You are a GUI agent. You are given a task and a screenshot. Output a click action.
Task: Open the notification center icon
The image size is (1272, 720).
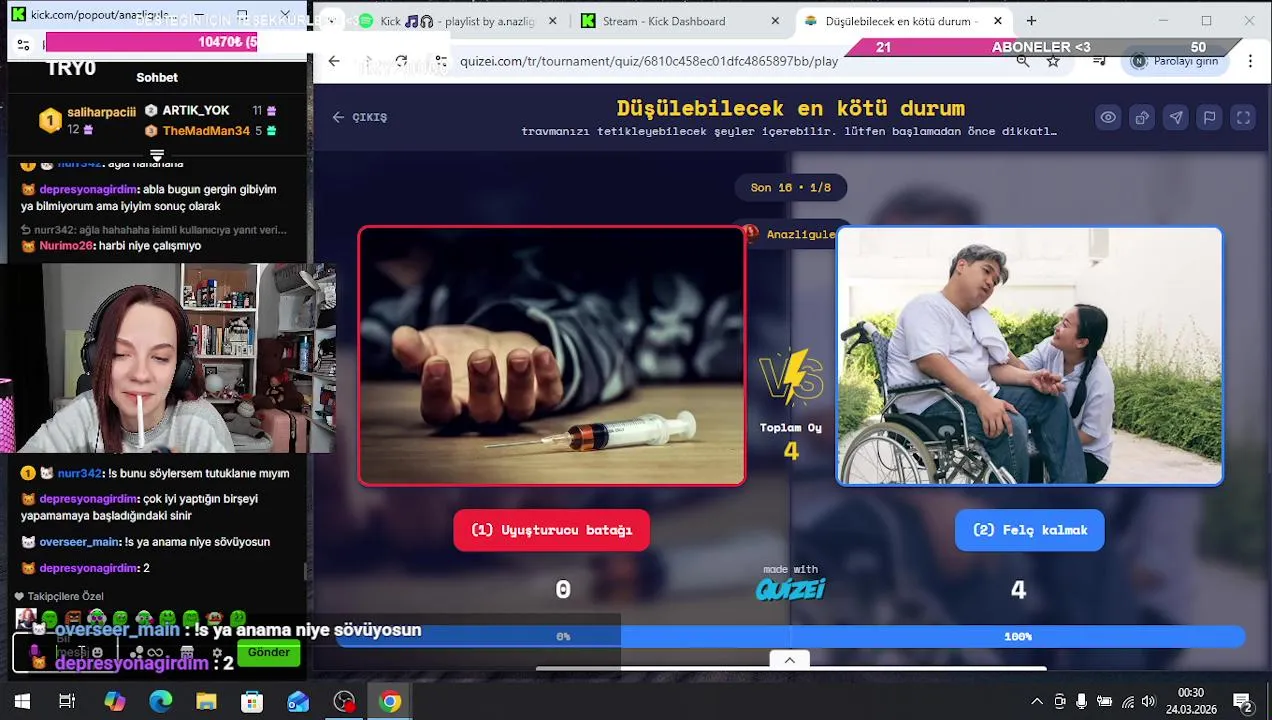[1243, 702]
